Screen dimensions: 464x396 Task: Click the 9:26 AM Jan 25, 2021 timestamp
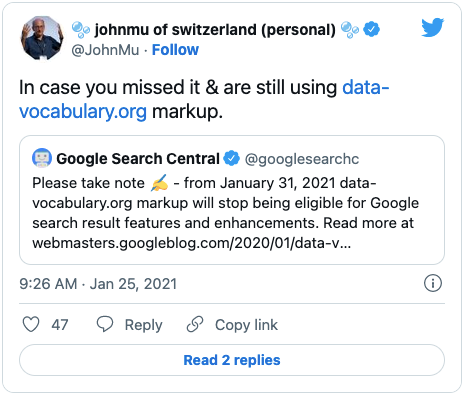98,284
